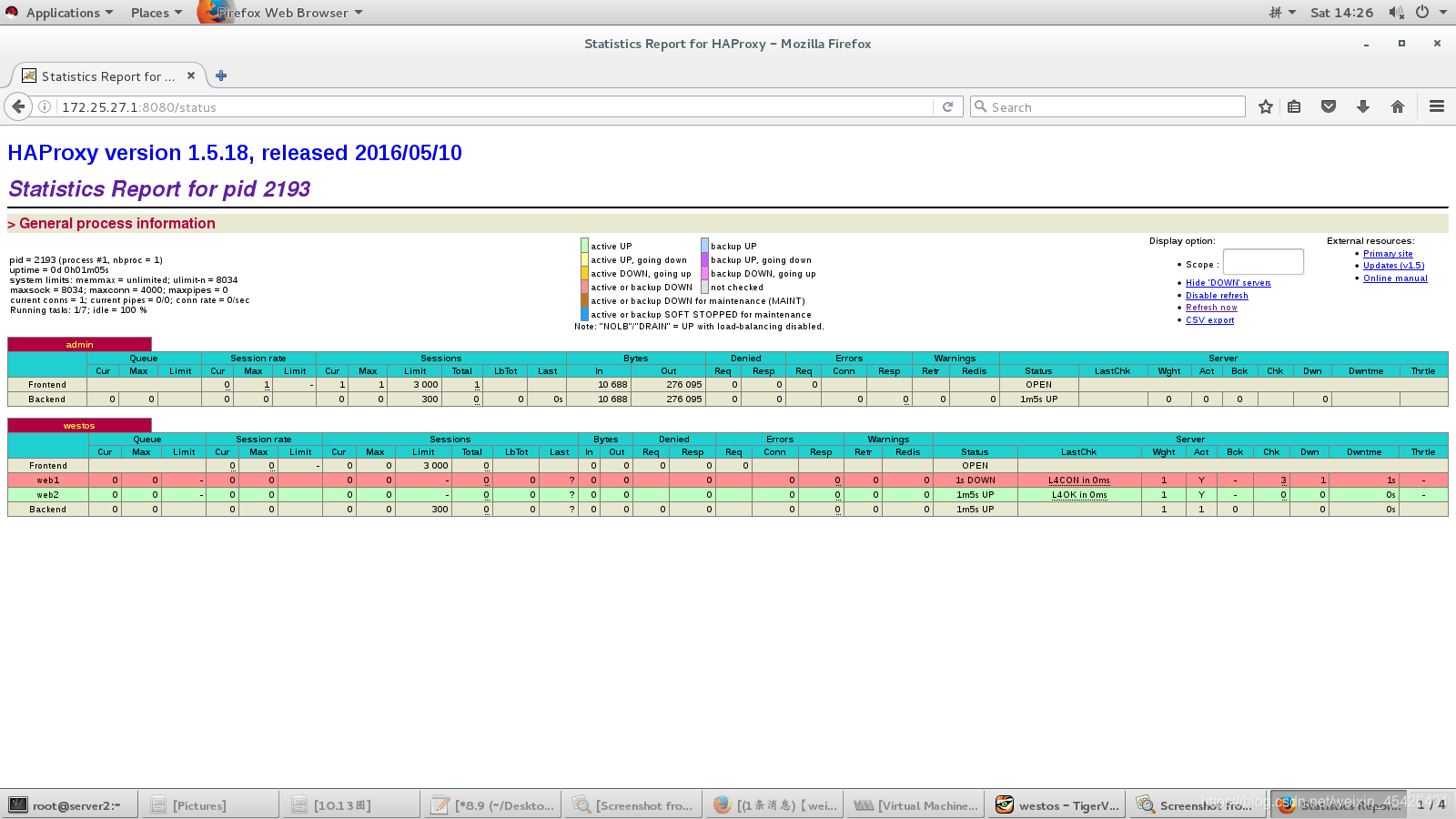Image resolution: width=1456 pixels, height=819 pixels.
Task: Open the Firefox hamburger menu
Action: [1437, 106]
